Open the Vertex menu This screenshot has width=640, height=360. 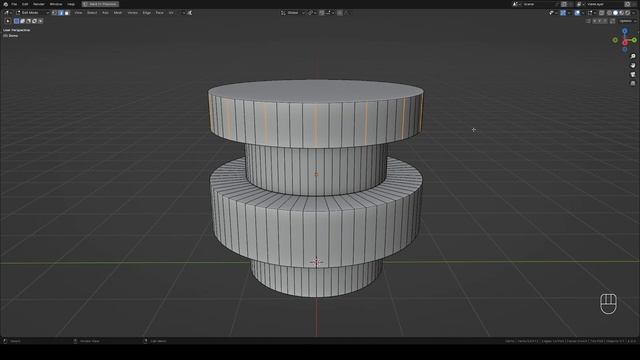pos(132,13)
